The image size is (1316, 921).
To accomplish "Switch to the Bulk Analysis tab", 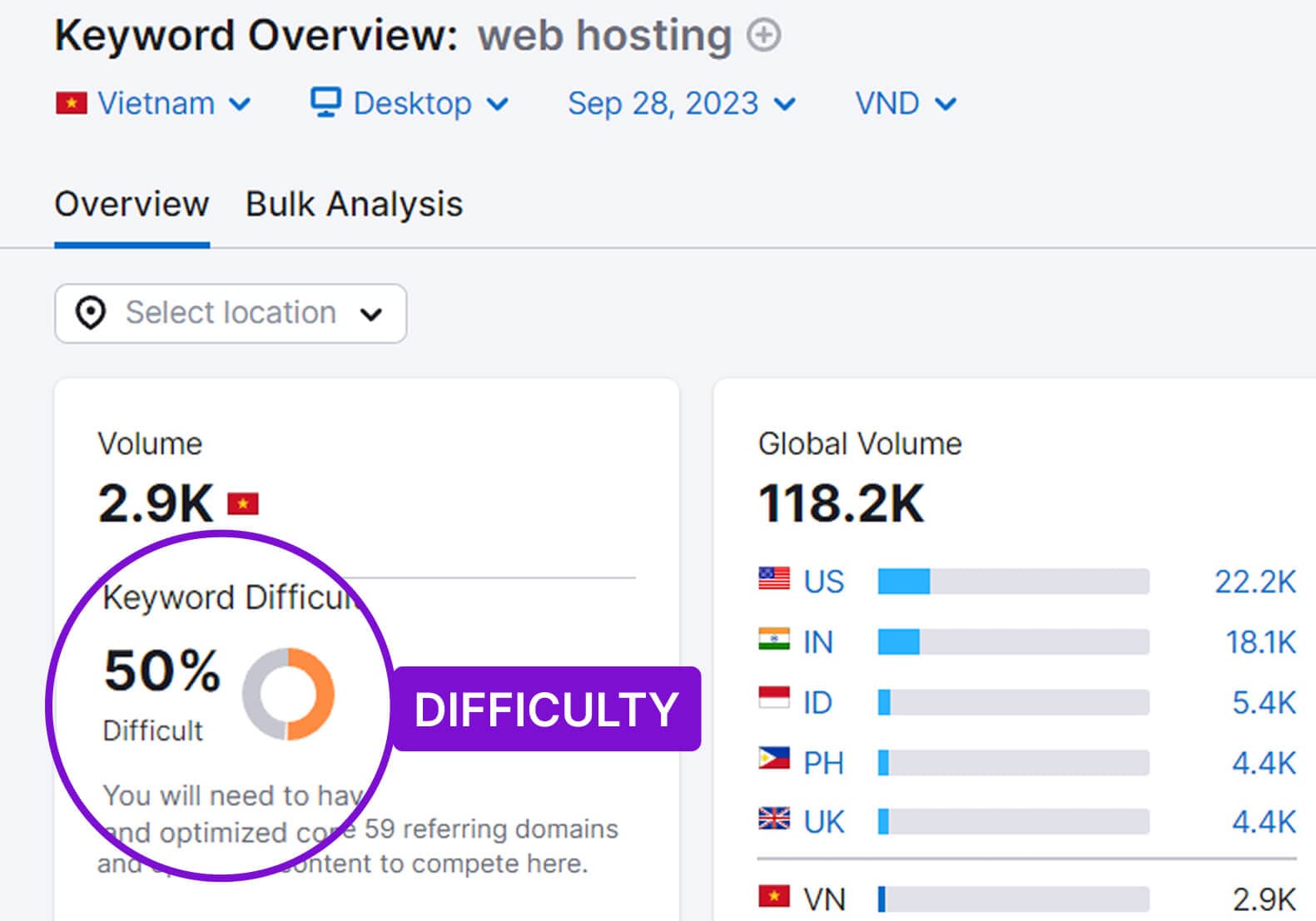I will 354,205.
